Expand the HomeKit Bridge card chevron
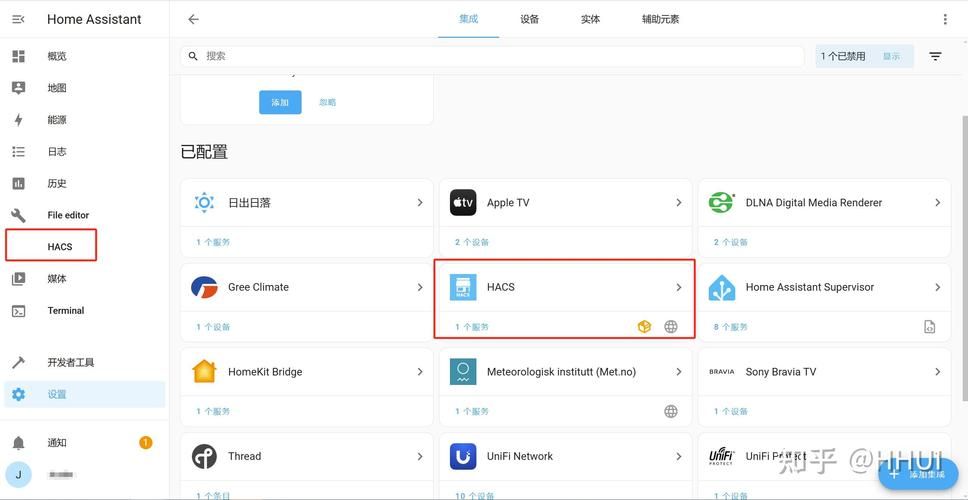The image size is (968, 500). pos(420,372)
